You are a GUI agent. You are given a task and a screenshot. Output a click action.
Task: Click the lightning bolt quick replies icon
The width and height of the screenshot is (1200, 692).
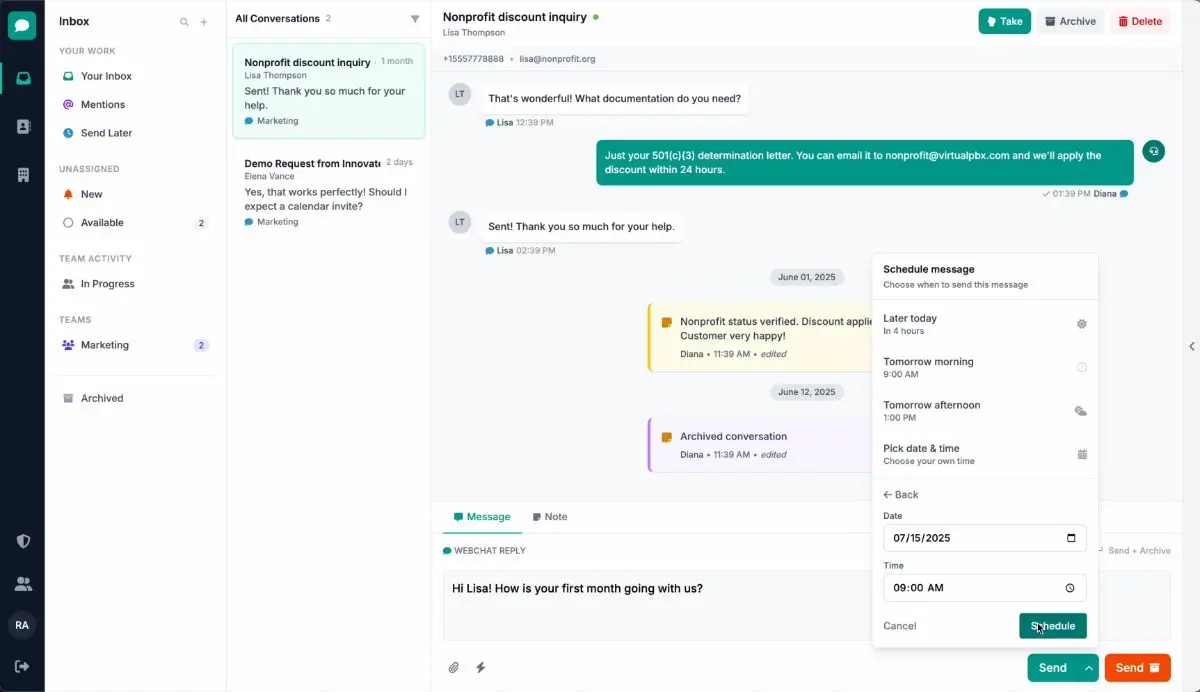tap(480, 667)
